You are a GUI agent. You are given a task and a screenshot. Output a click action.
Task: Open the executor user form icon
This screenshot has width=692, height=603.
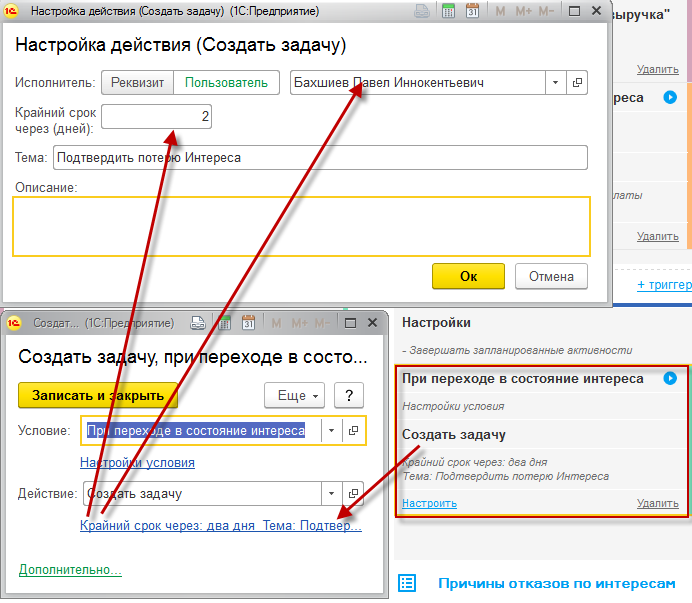(577, 83)
